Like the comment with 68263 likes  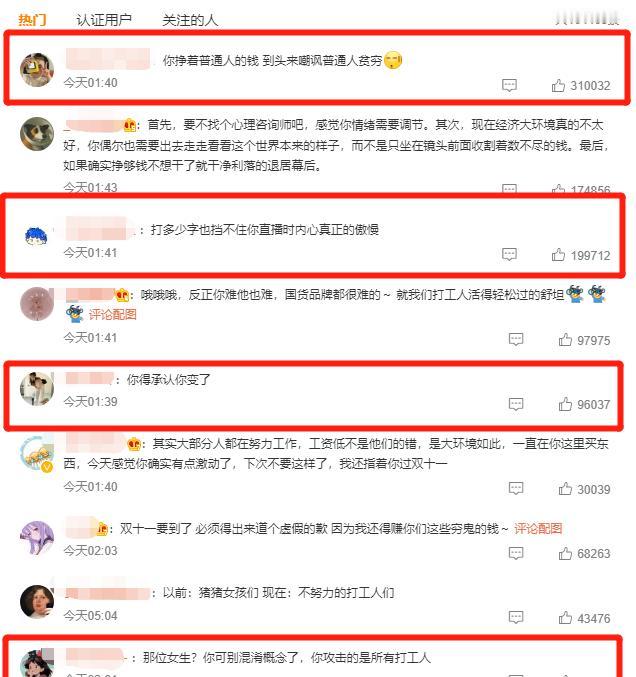coord(565,553)
